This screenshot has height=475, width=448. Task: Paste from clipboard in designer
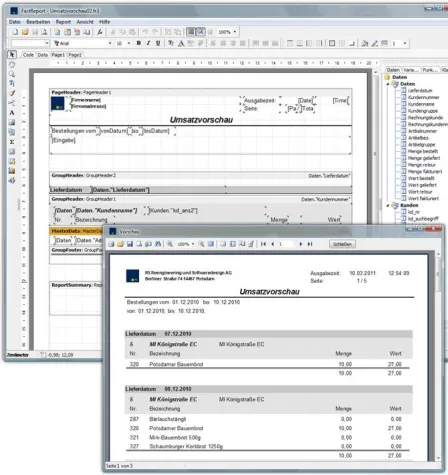132,32
